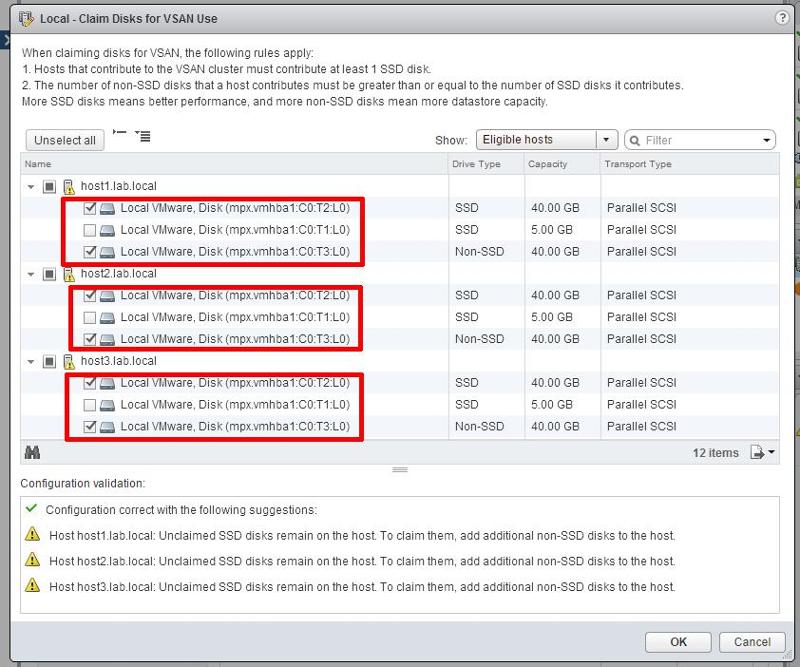This screenshot has width=800, height=667.
Task: Click the green check configuration status icon
Action: (32, 508)
